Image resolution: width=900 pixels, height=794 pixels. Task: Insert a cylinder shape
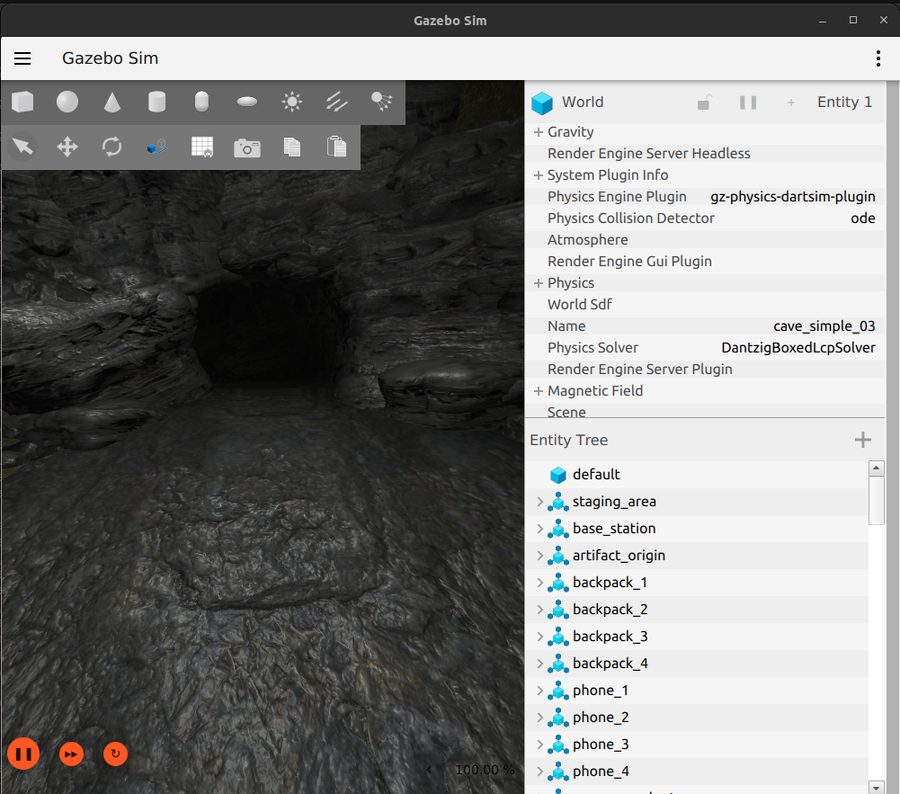click(157, 102)
